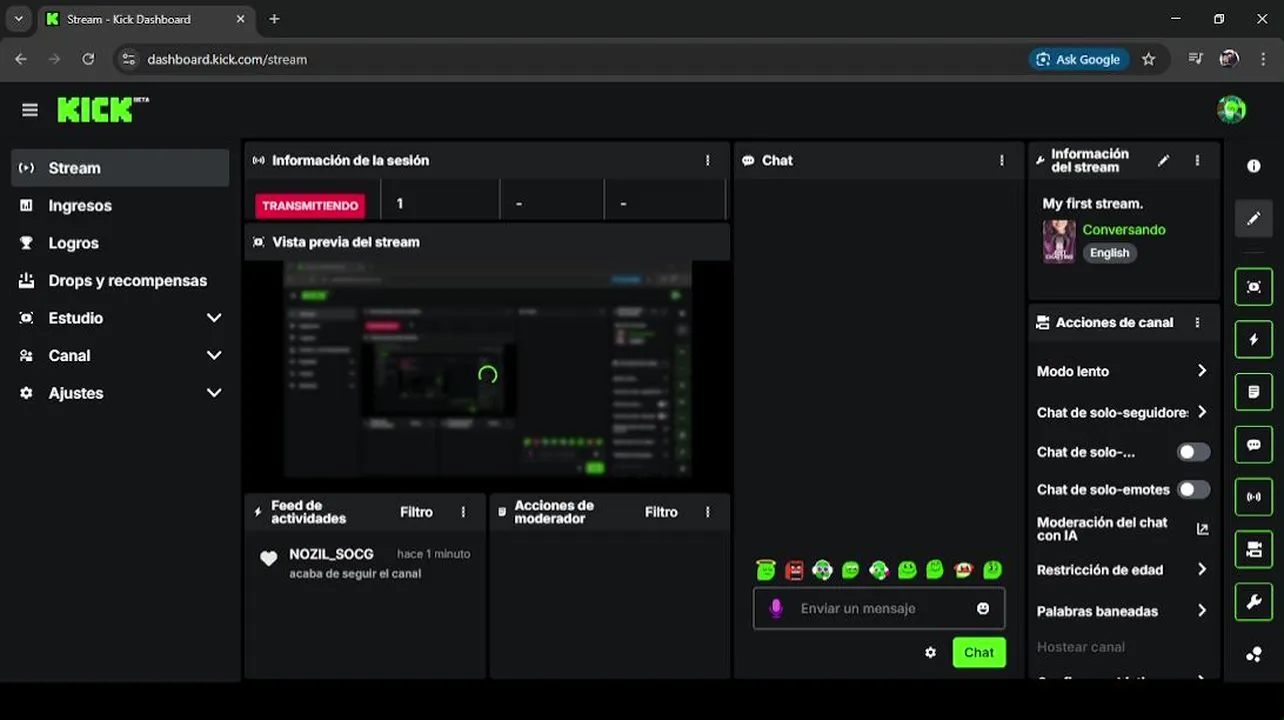Reload the page with browser refresh
The width and height of the screenshot is (1284, 720).
click(88, 59)
